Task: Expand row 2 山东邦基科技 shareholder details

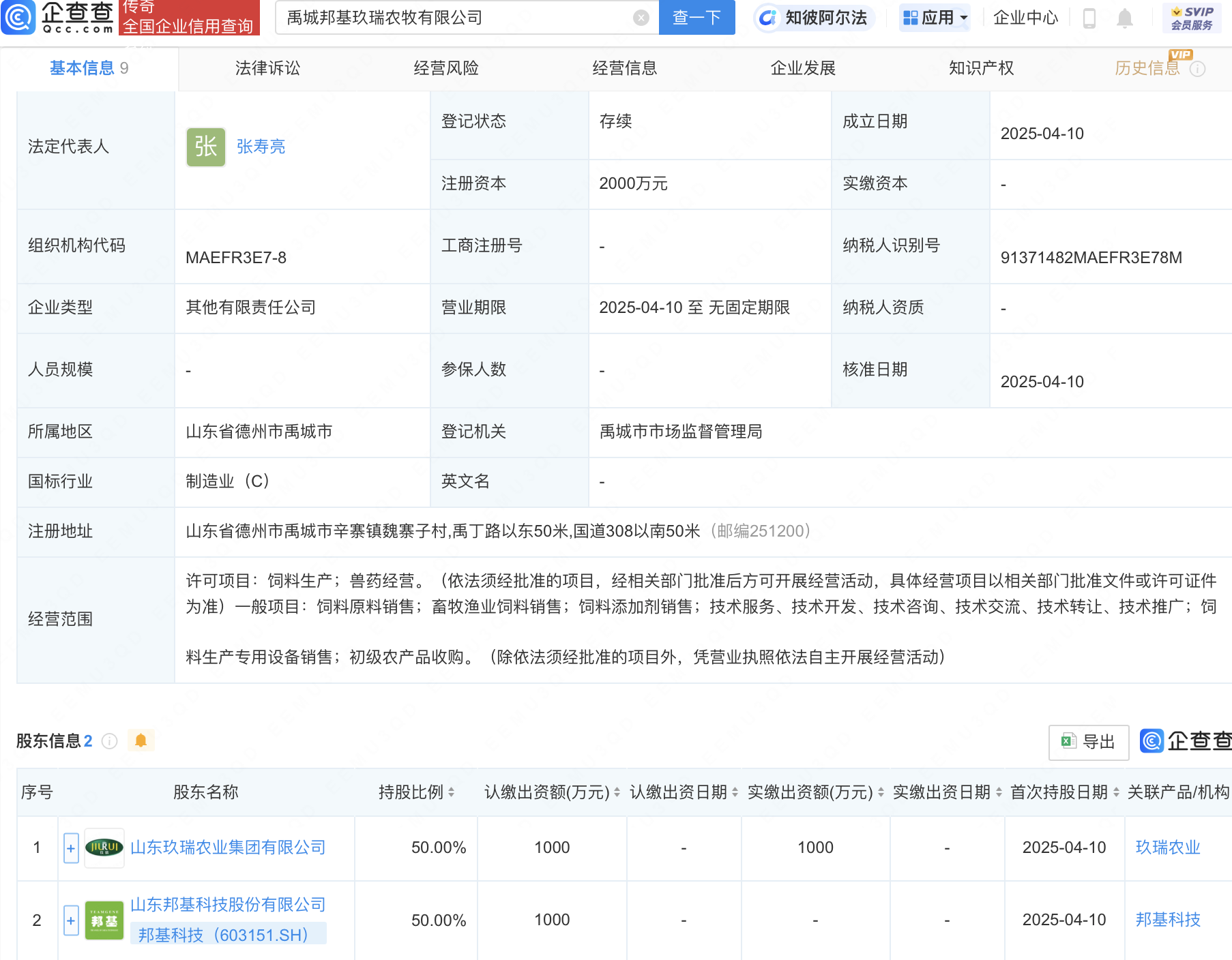Action: click(71, 920)
